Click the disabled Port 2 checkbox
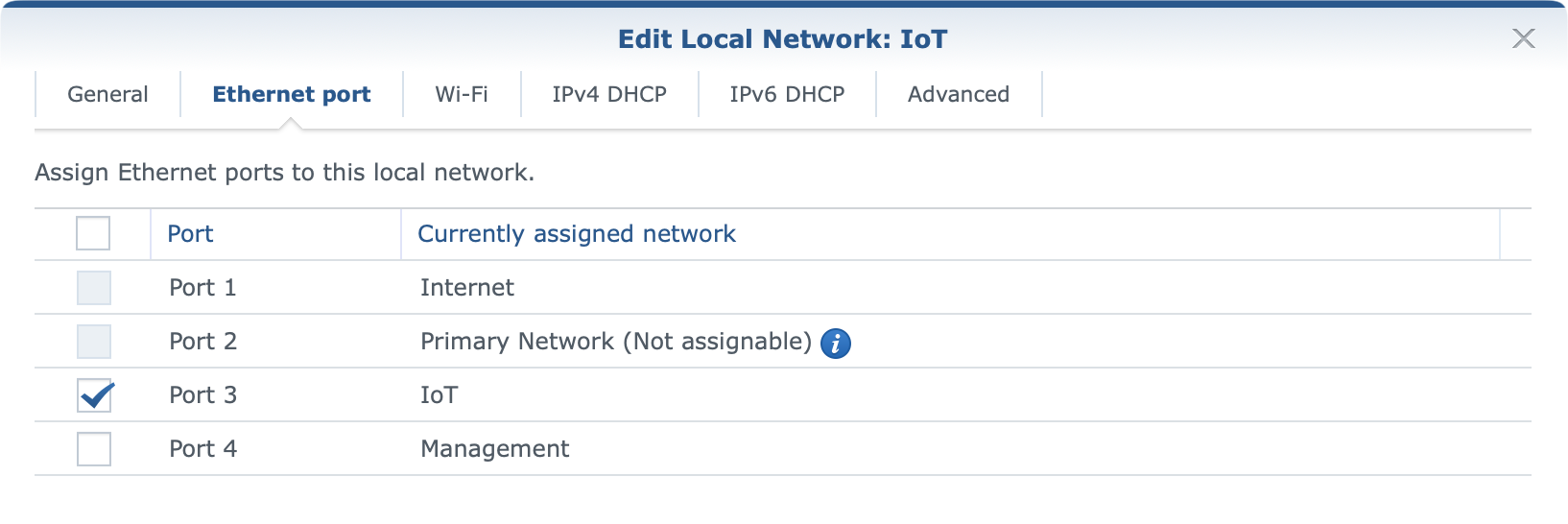 [x=94, y=341]
